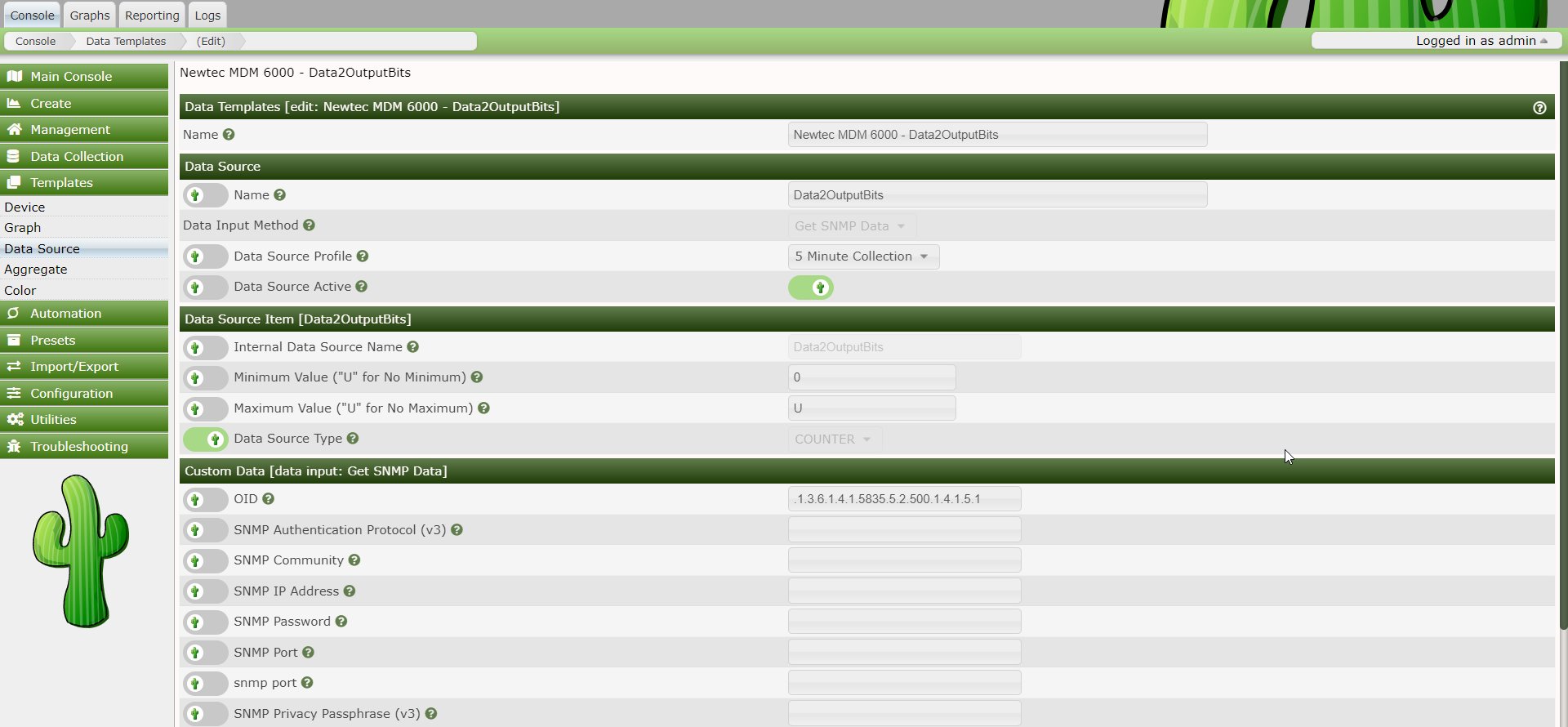The width and height of the screenshot is (1568, 727).
Task: Open help for Data Input Method
Action: 309,225
